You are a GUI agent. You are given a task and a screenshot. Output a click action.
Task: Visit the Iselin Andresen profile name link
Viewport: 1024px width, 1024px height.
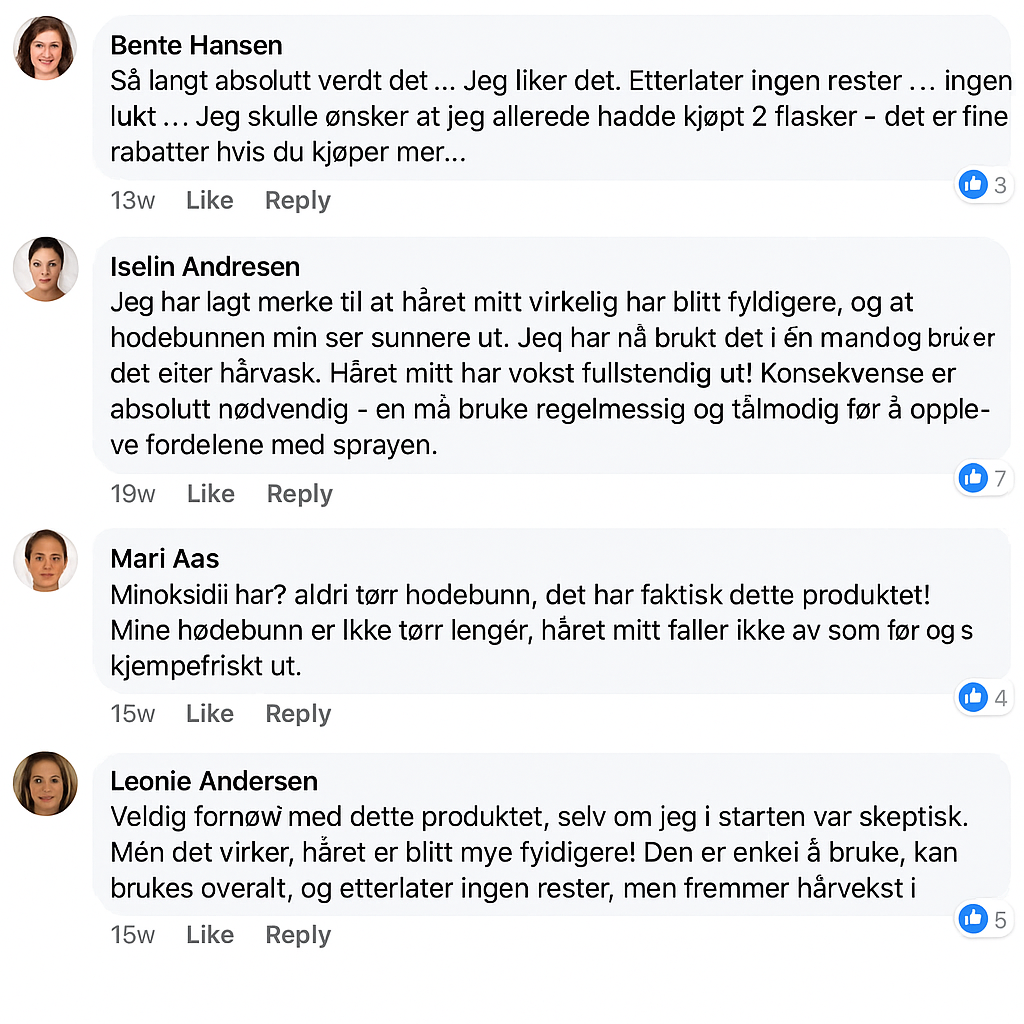click(205, 267)
